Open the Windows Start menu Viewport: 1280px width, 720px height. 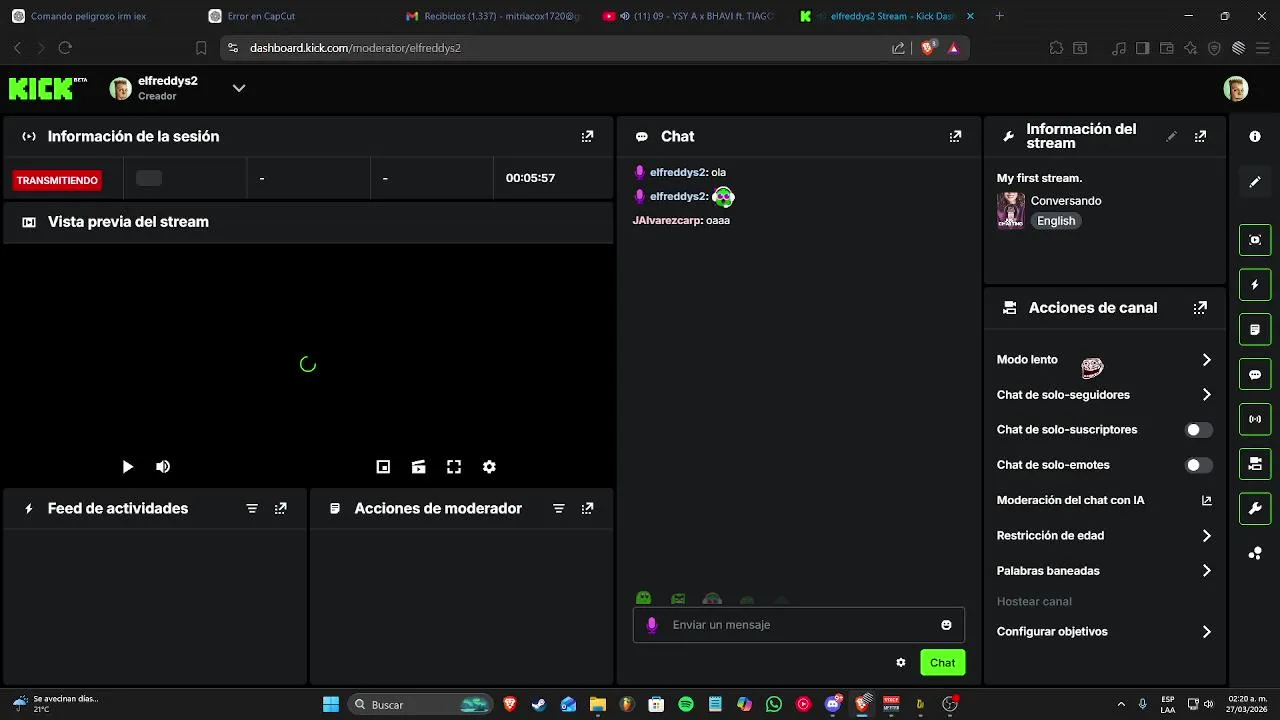331,705
